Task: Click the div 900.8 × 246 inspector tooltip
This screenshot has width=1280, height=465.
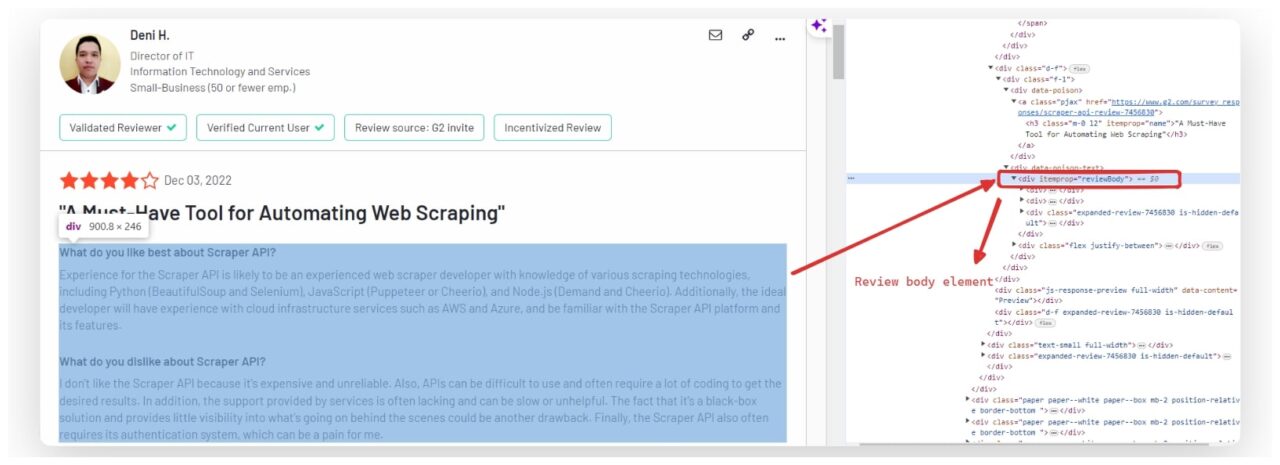Action: pos(105,227)
